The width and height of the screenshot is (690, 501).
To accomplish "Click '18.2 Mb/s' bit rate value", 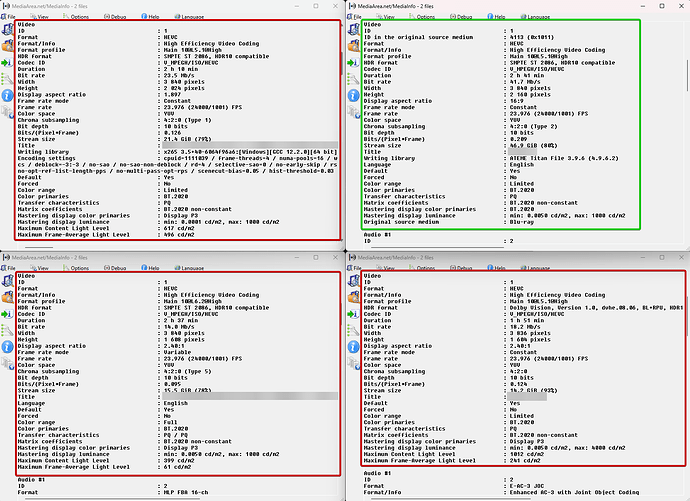I will coord(525,326).
